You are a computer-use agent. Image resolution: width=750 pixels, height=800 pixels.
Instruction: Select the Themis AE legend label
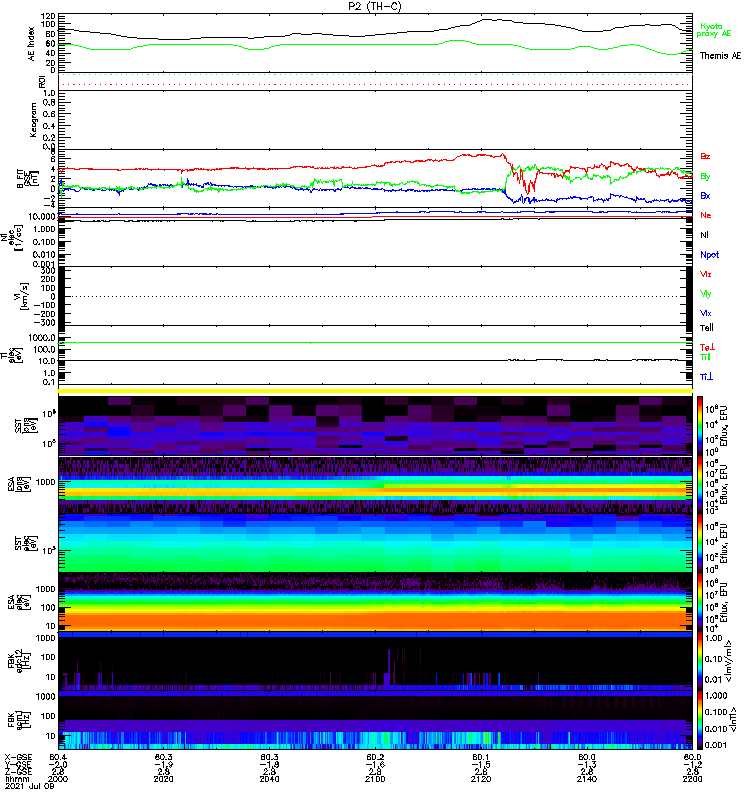(720, 56)
